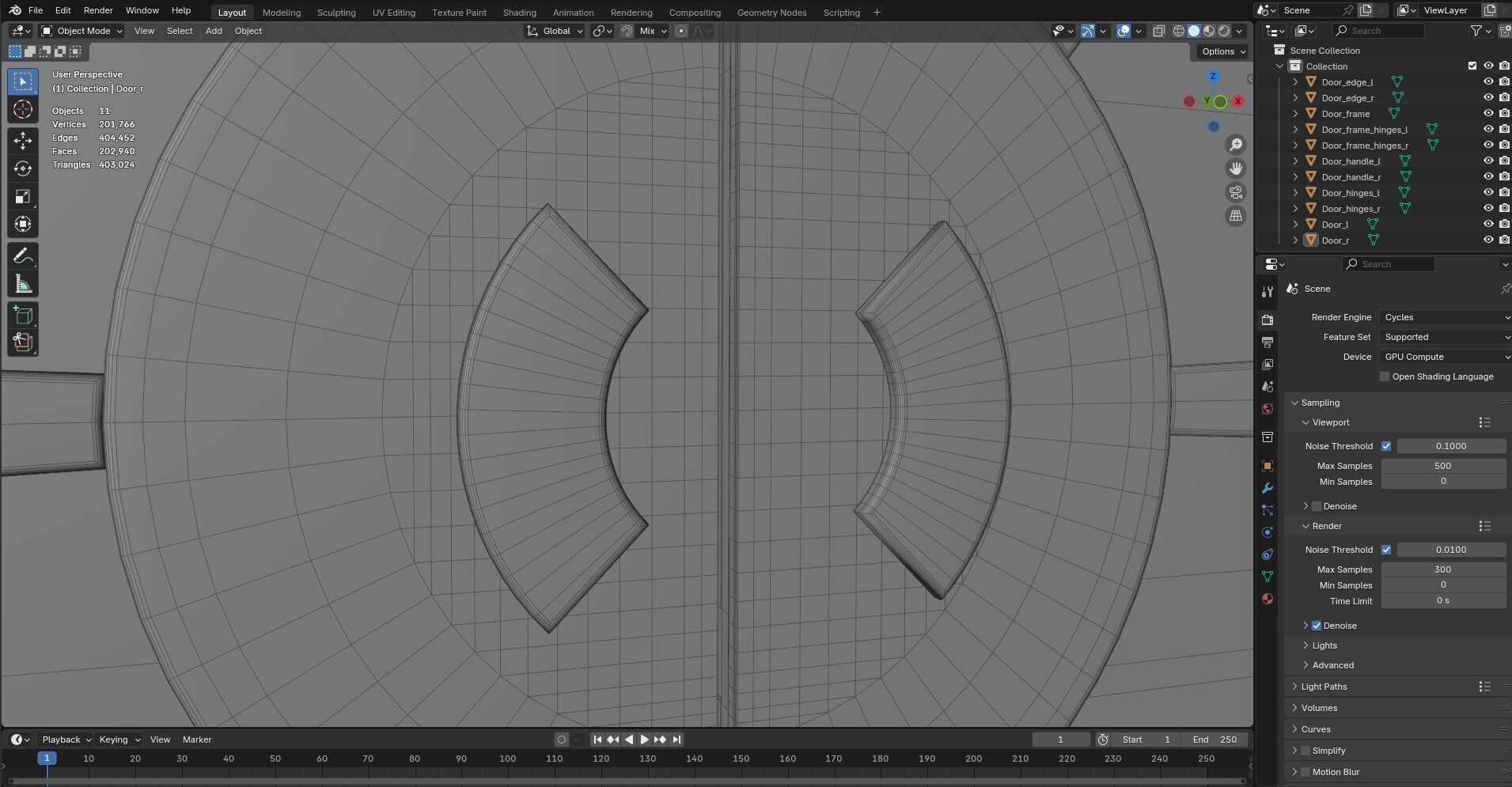The height and width of the screenshot is (787, 1512).
Task: Open the World properties tab
Action: (x=1268, y=409)
